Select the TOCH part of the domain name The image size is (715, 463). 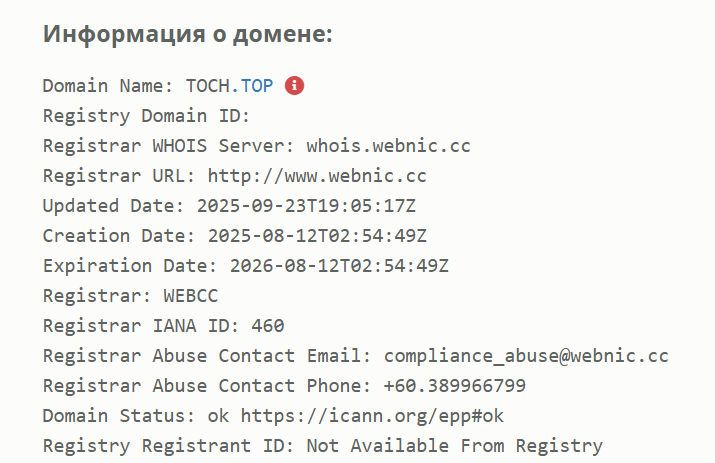click(x=206, y=86)
